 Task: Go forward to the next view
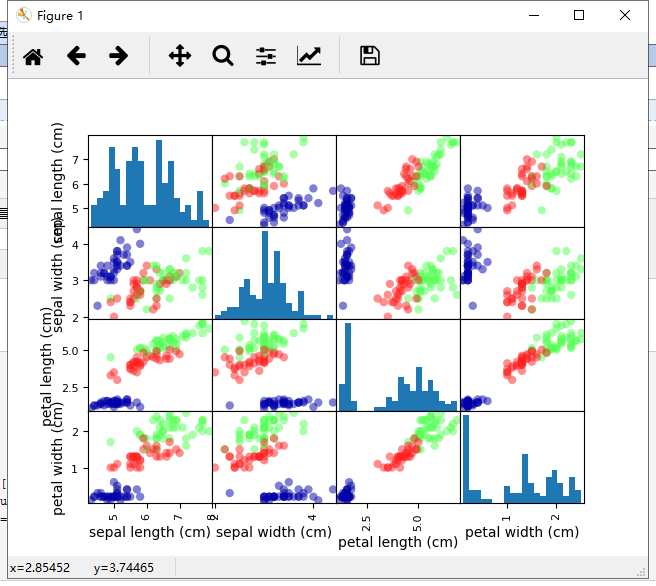point(118,56)
